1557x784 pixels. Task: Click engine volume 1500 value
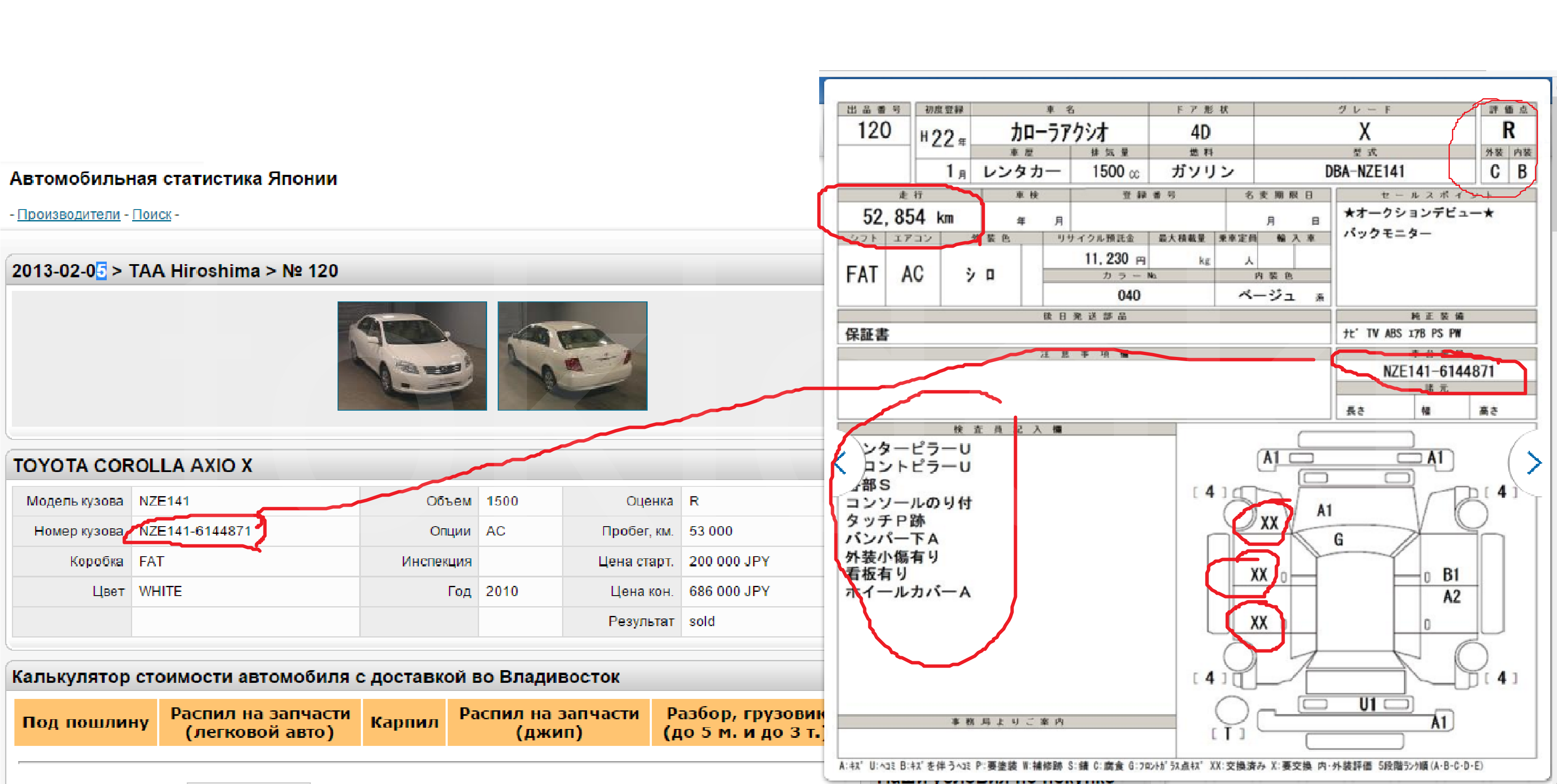(x=501, y=501)
